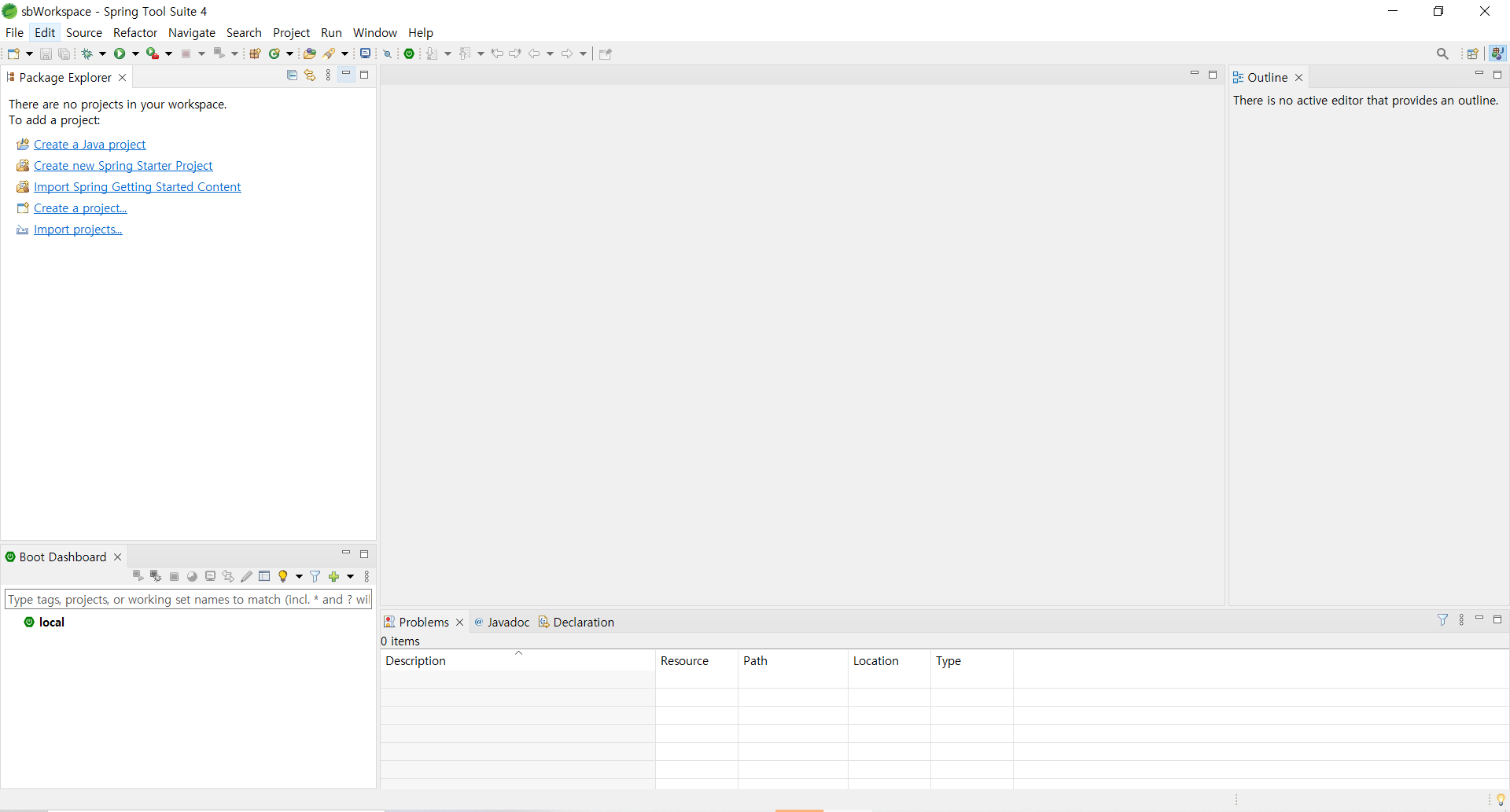Toggle the Pin Editor button
The image size is (1510, 812).
tap(605, 53)
